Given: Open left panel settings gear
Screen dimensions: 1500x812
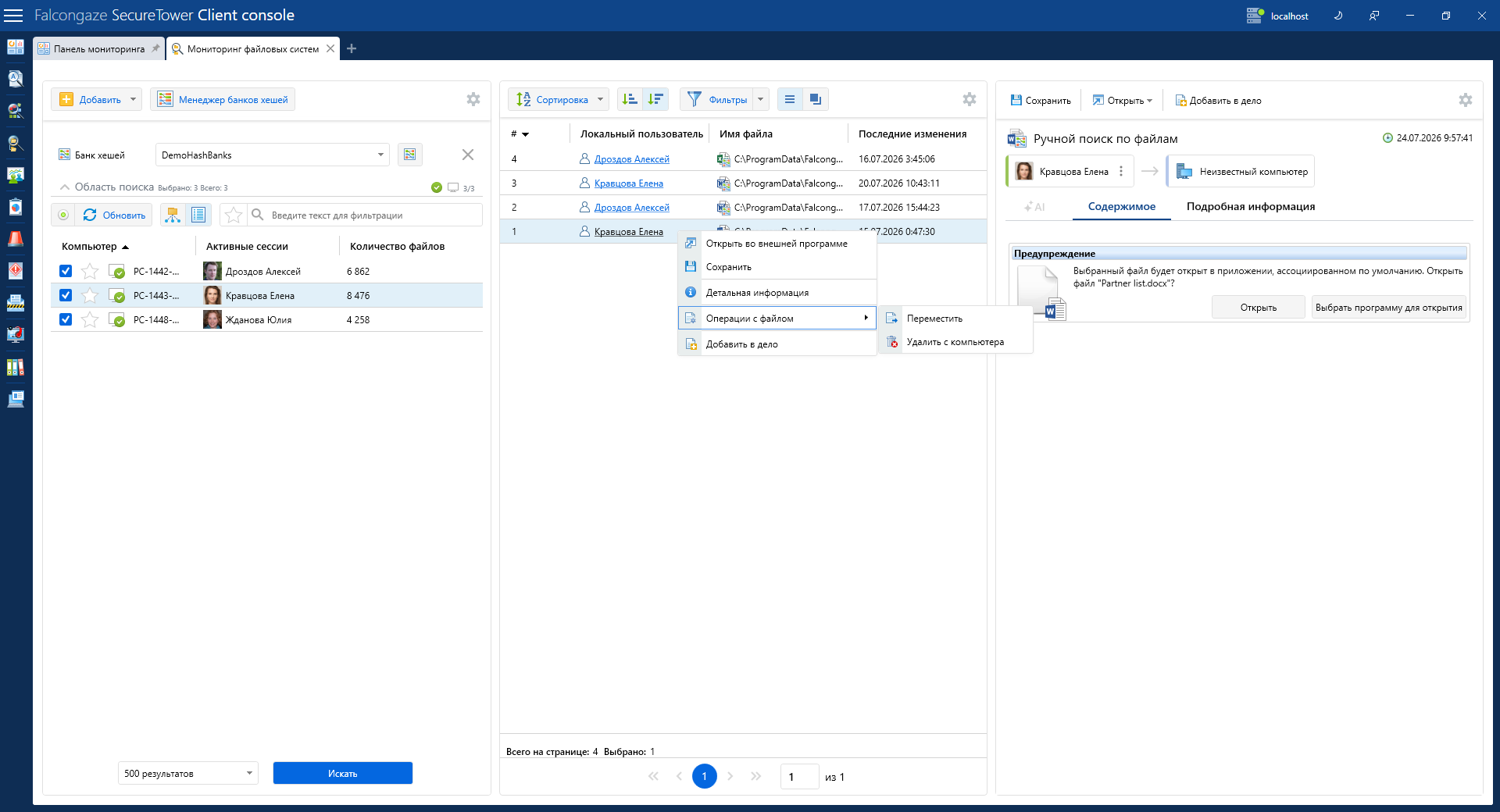Looking at the screenshot, I should pyautogui.click(x=473, y=99).
